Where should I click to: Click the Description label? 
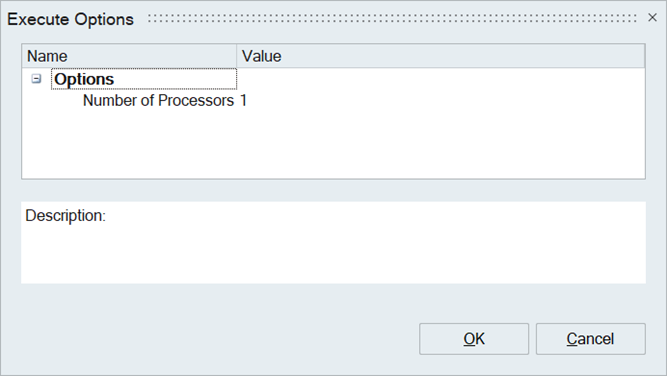[x=66, y=216]
